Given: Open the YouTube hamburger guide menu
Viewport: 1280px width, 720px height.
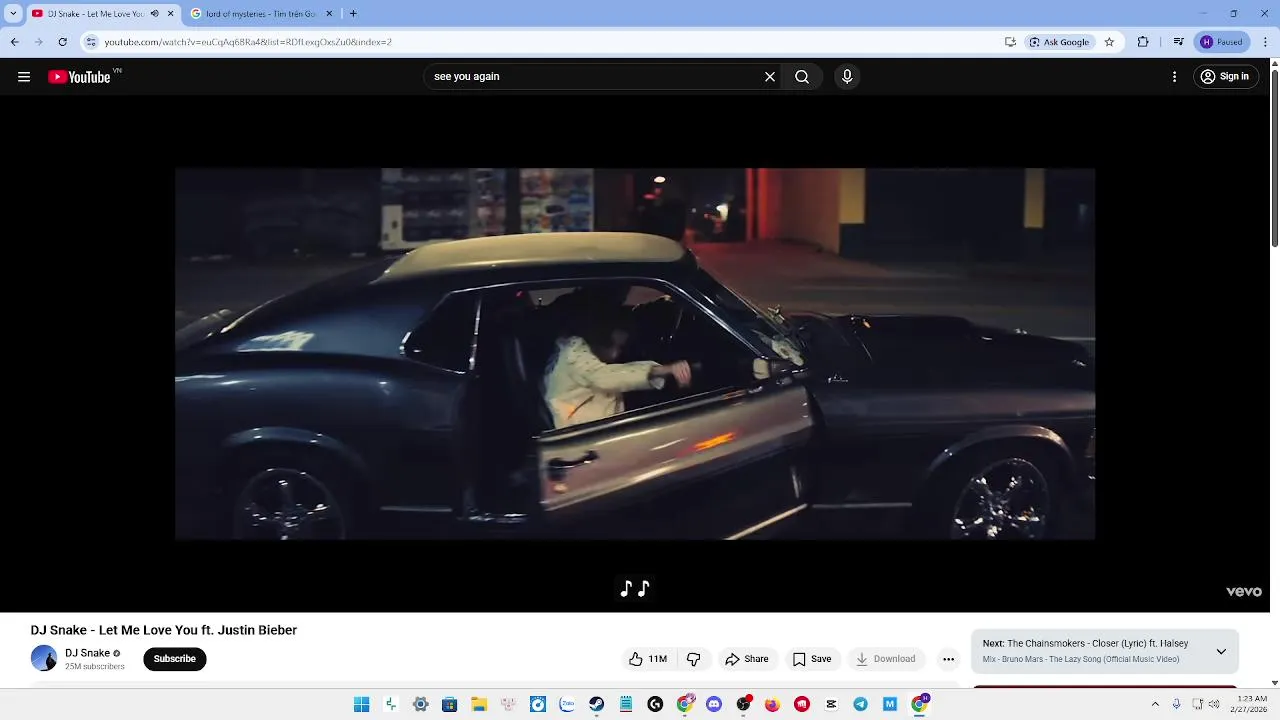Looking at the screenshot, I should tap(24, 77).
